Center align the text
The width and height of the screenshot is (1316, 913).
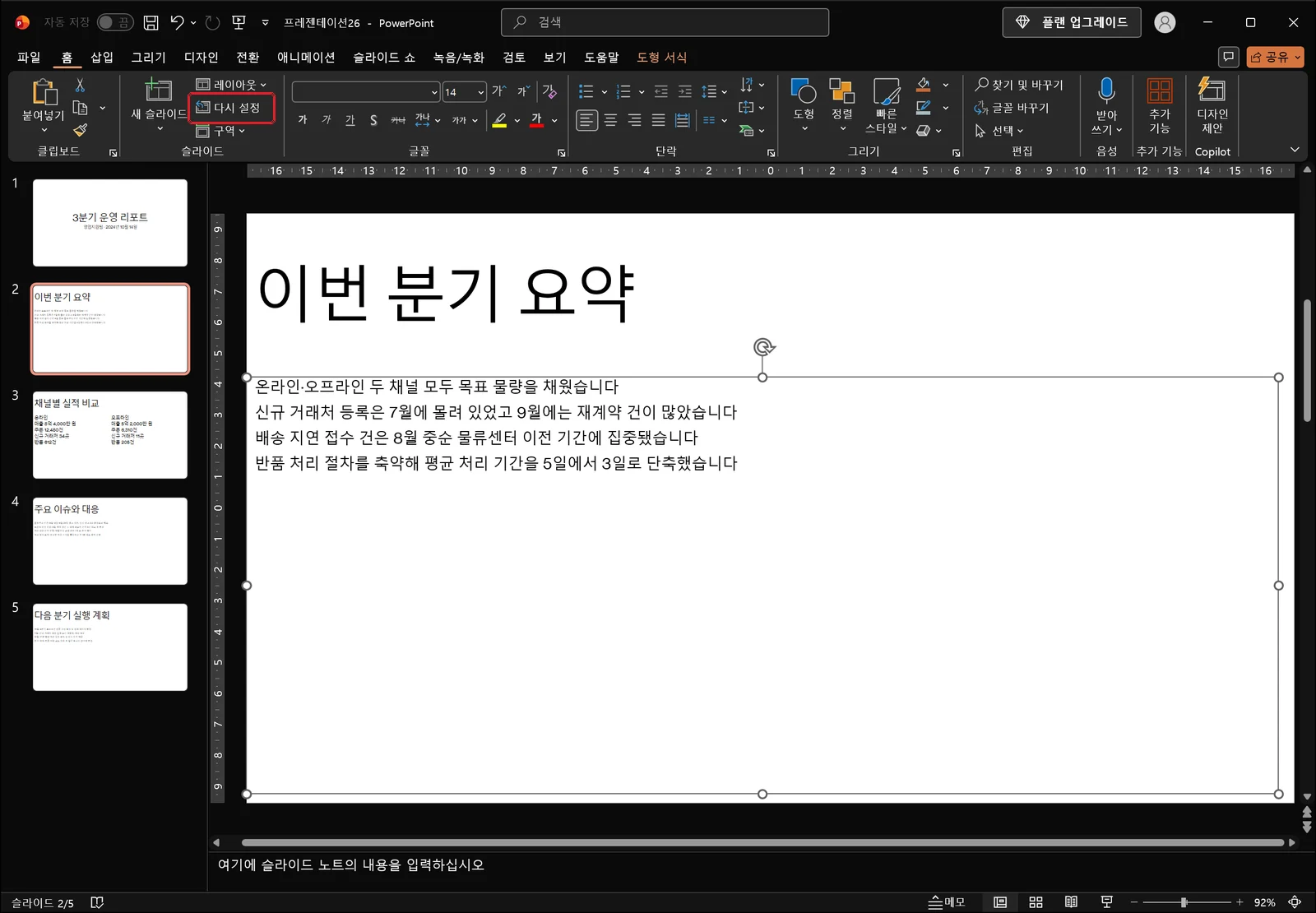tap(610, 121)
